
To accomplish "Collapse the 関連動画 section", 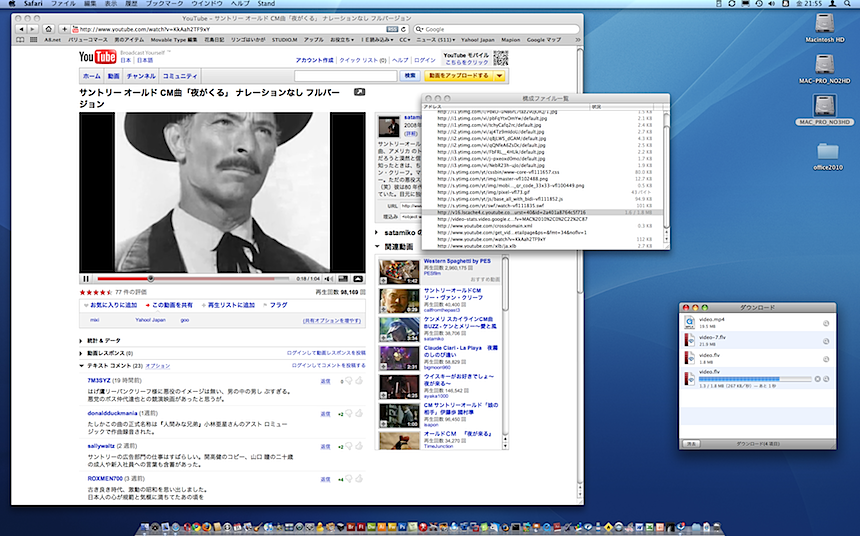I will pyautogui.click(x=377, y=247).
